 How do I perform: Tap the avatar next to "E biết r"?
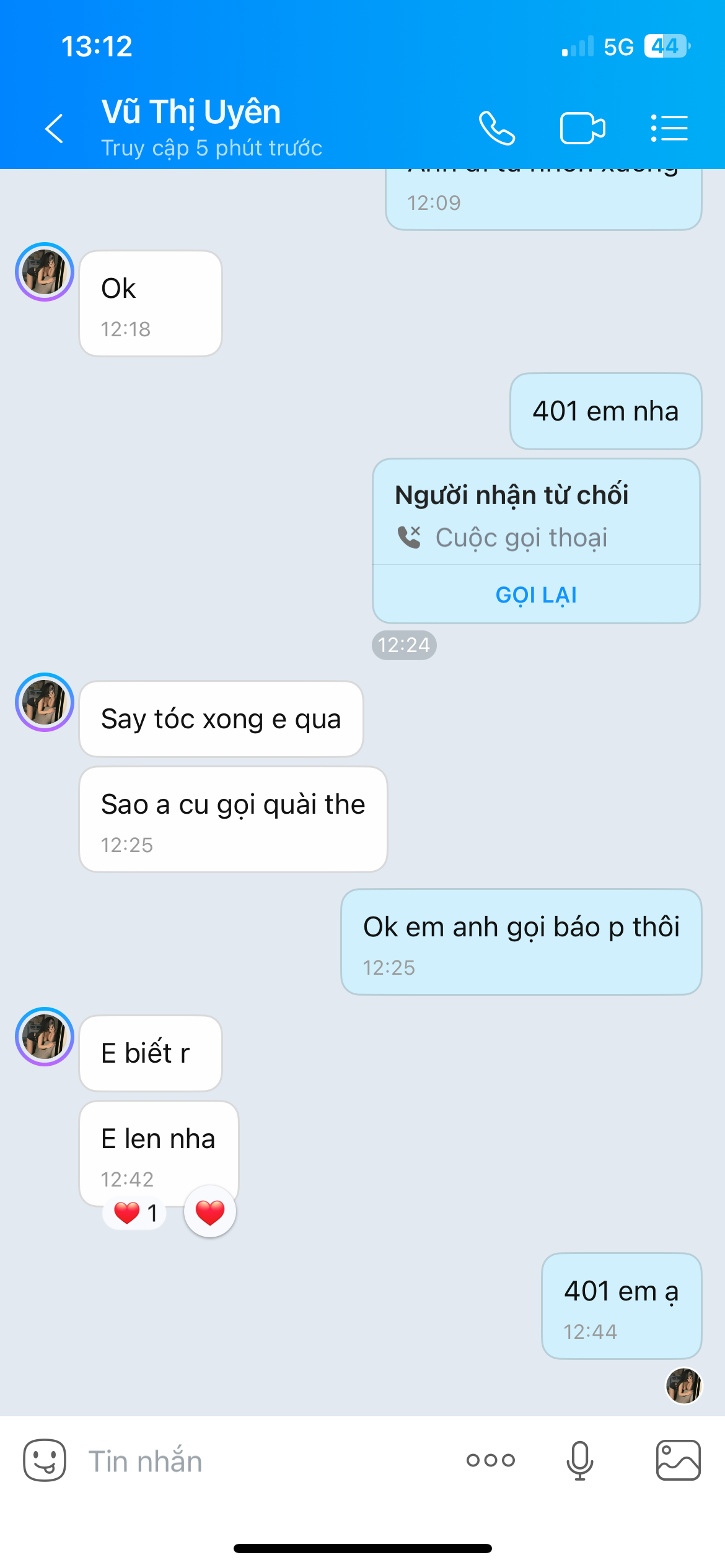[45, 1037]
